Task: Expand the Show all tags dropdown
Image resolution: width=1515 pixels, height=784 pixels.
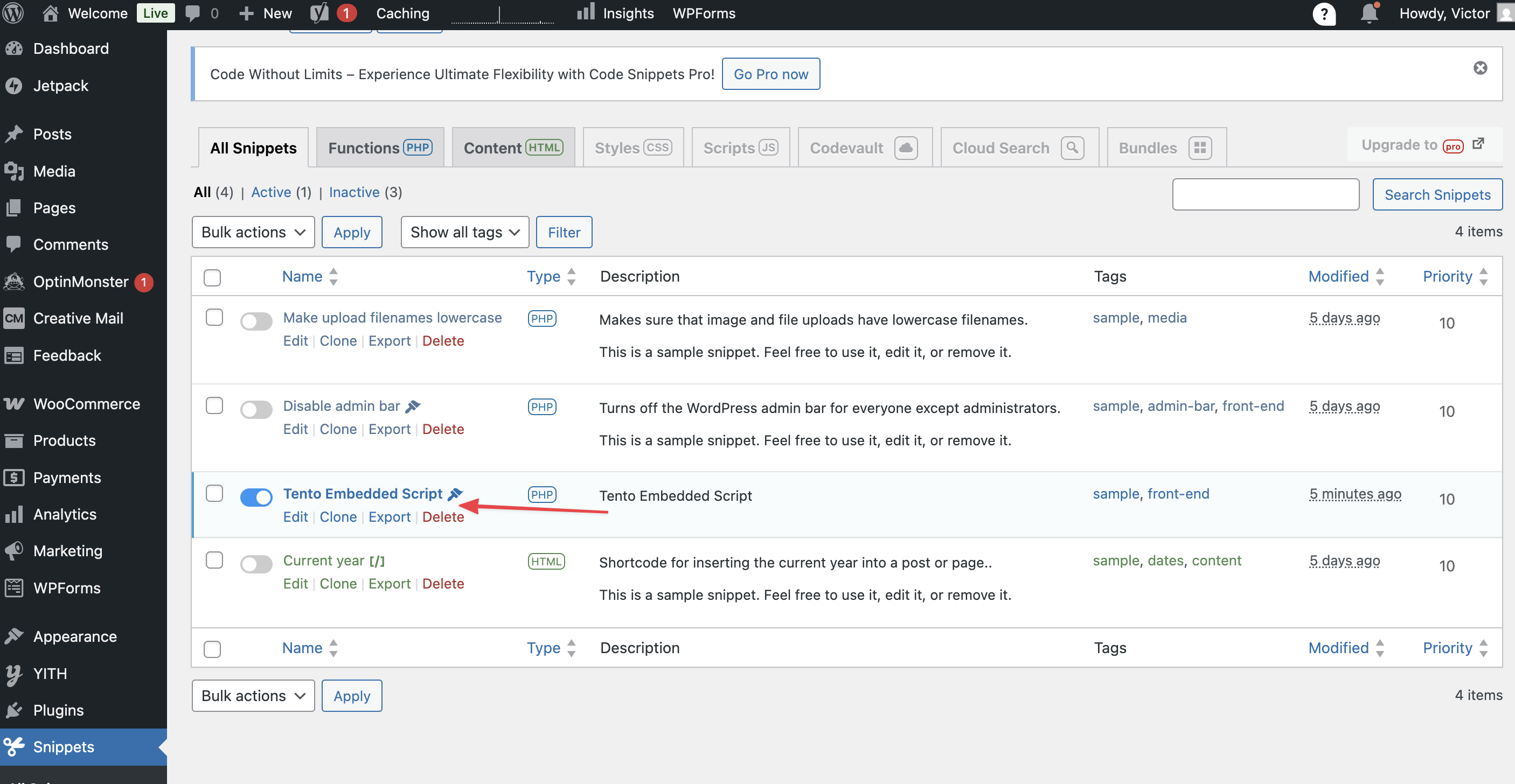Action: click(x=464, y=232)
